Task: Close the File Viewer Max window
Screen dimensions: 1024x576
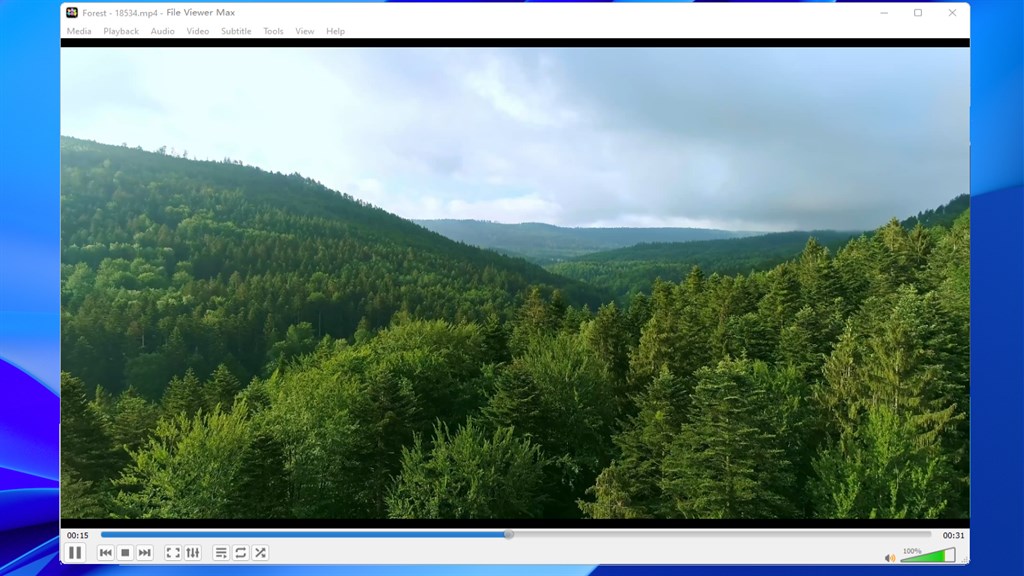Action: pyautogui.click(x=952, y=12)
